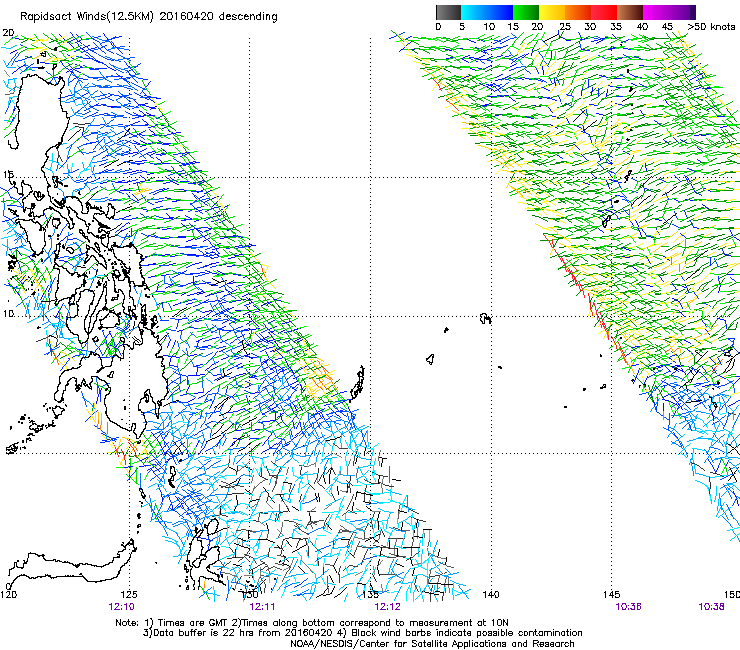Click the latitude label '20' at top left
Viewport: 740px width, 650px height.
(x=8, y=33)
